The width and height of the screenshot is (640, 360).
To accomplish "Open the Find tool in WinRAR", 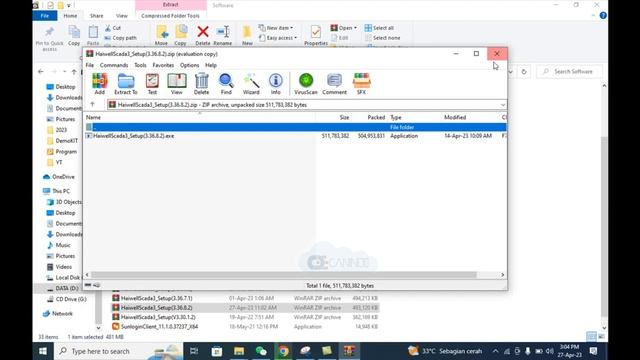I will click(226, 84).
